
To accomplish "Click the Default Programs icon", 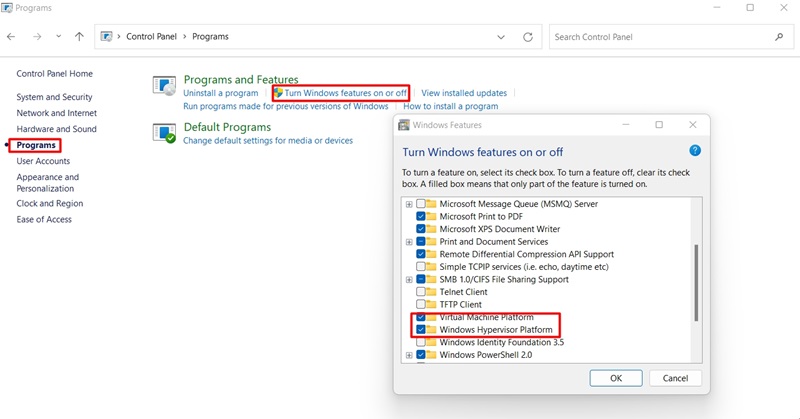I will pos(164,133).
